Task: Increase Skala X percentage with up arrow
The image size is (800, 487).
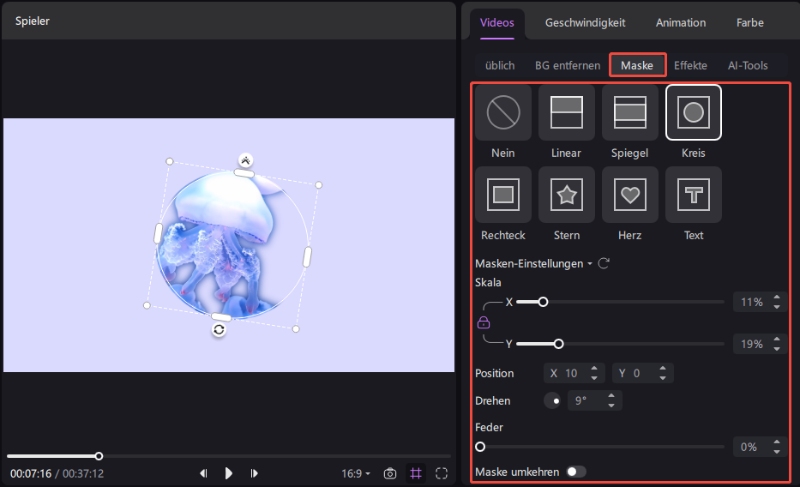Action: coord(777,298)
